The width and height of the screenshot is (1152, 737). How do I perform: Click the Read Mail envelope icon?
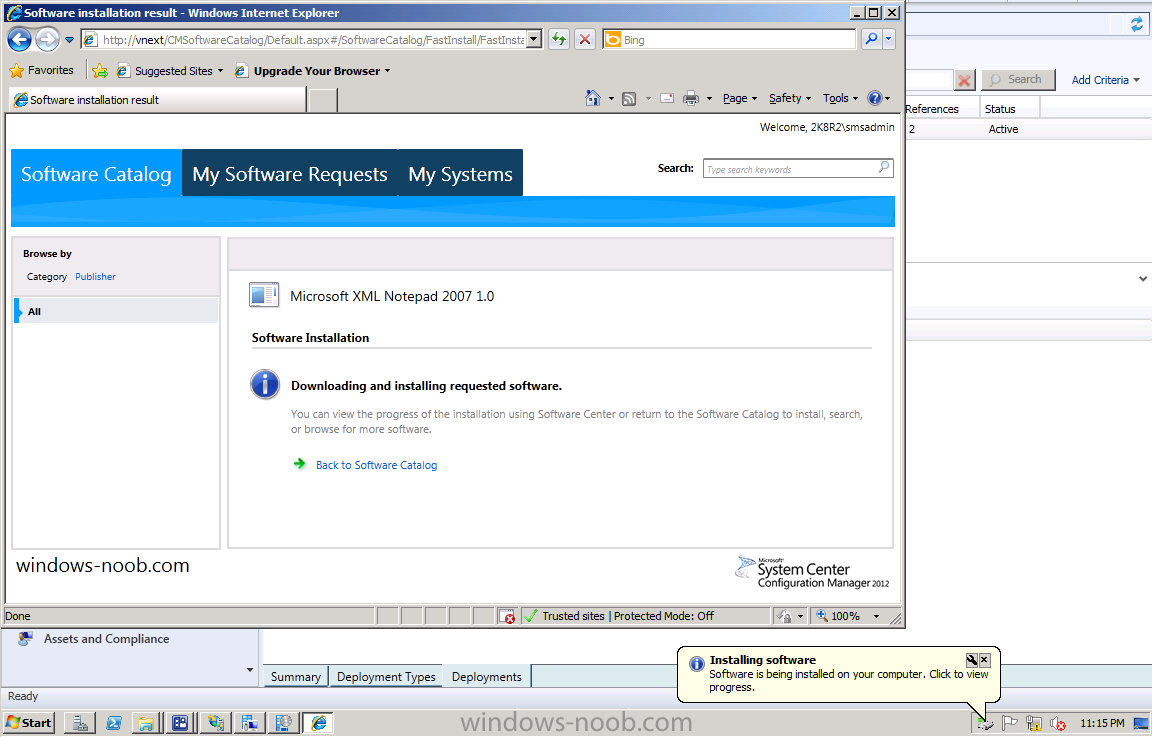coord(667,98)
